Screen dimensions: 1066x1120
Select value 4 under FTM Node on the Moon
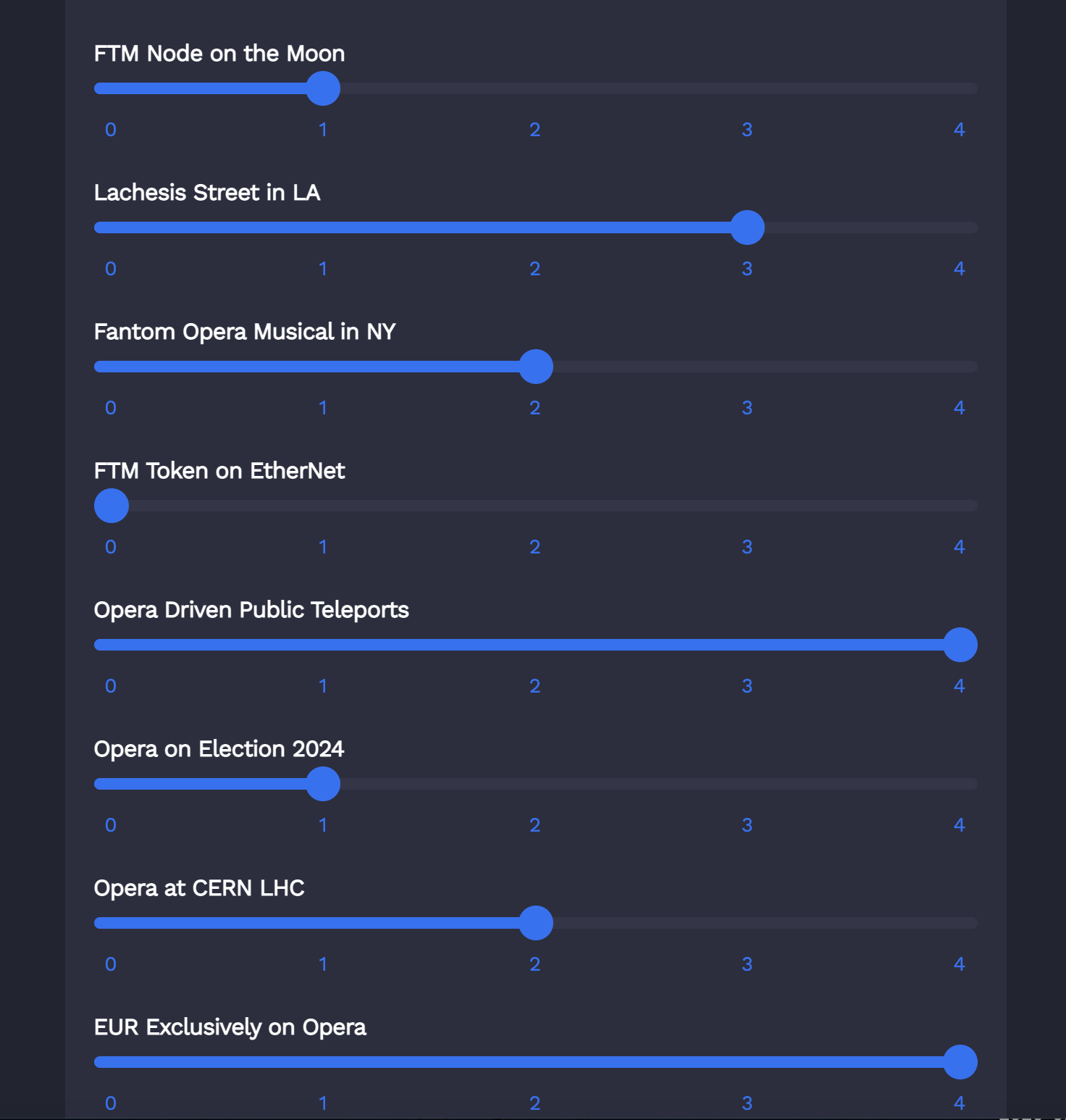(x=960, y=129)
